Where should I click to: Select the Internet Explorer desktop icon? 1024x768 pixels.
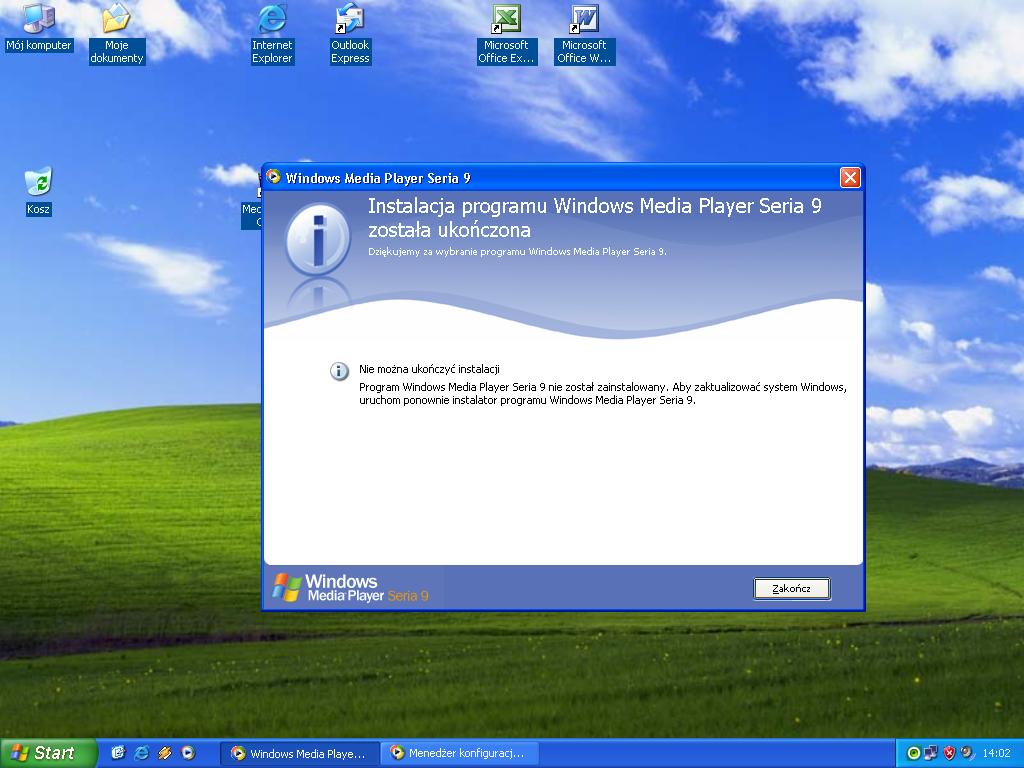tap(272, 34)
